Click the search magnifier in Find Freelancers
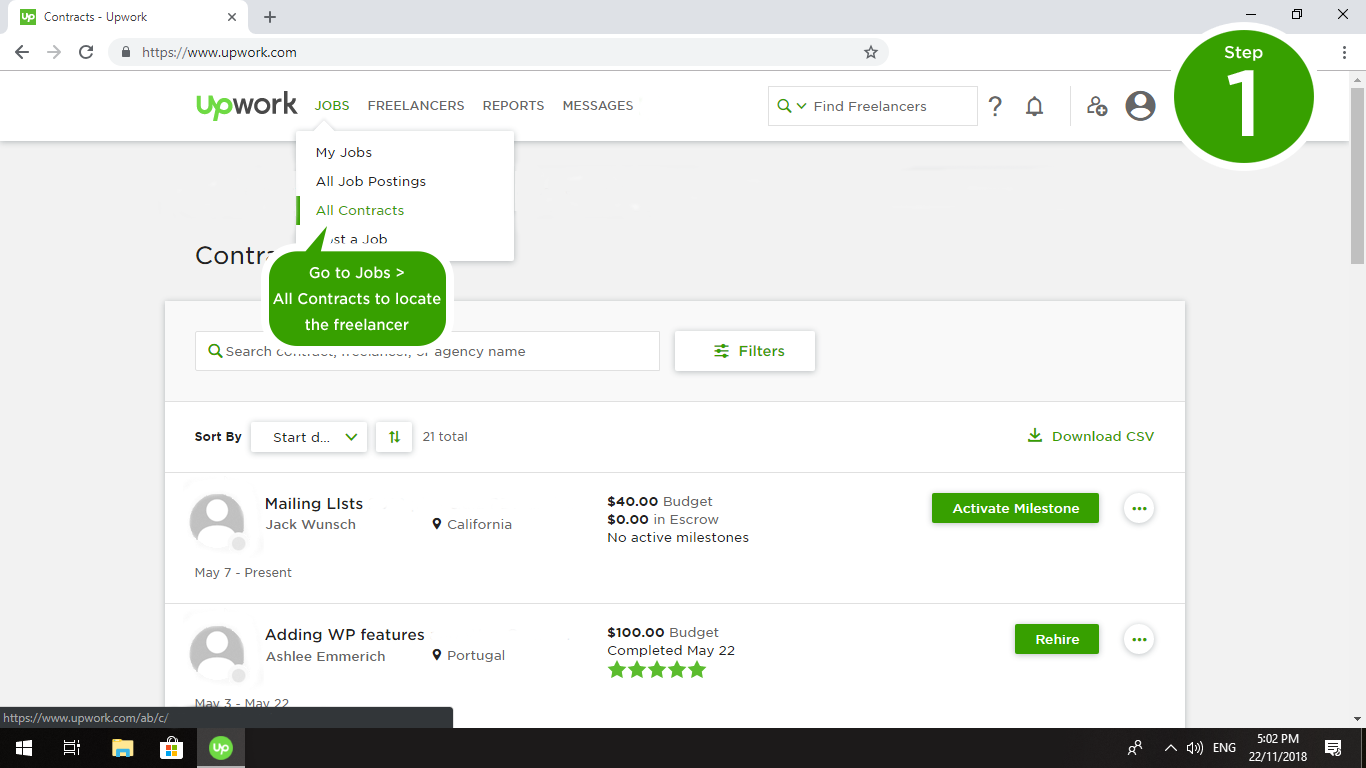This screenshot has height=768, width=1366. [784, 105]
